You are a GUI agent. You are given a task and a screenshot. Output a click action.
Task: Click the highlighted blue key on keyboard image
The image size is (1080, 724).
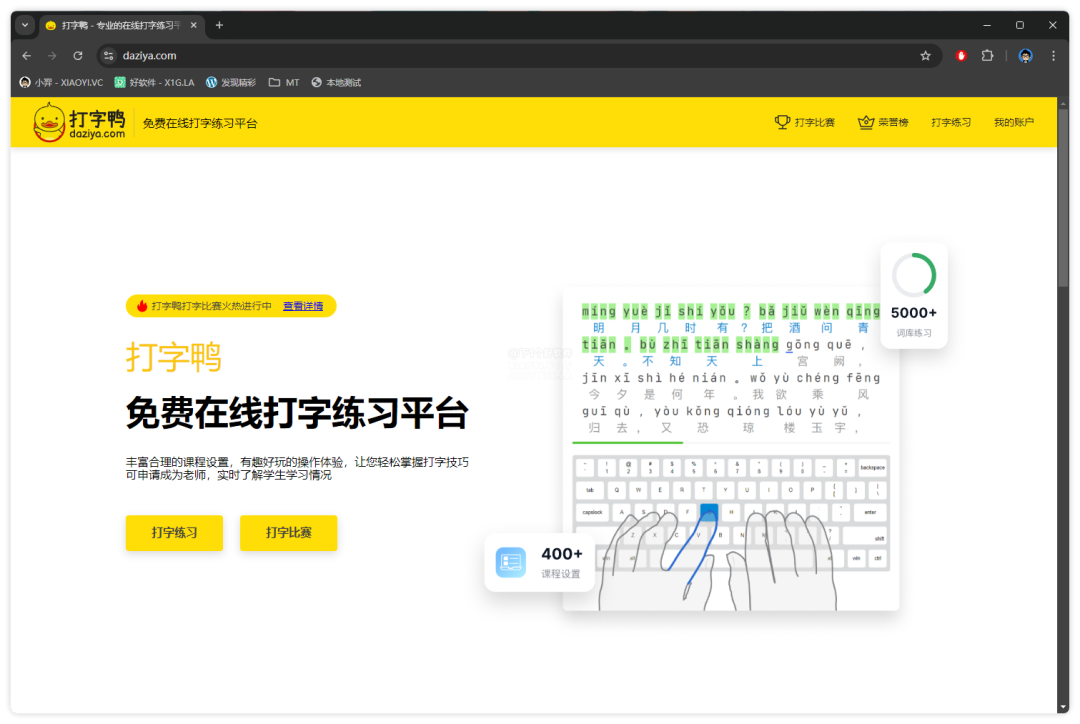(709, 512)
